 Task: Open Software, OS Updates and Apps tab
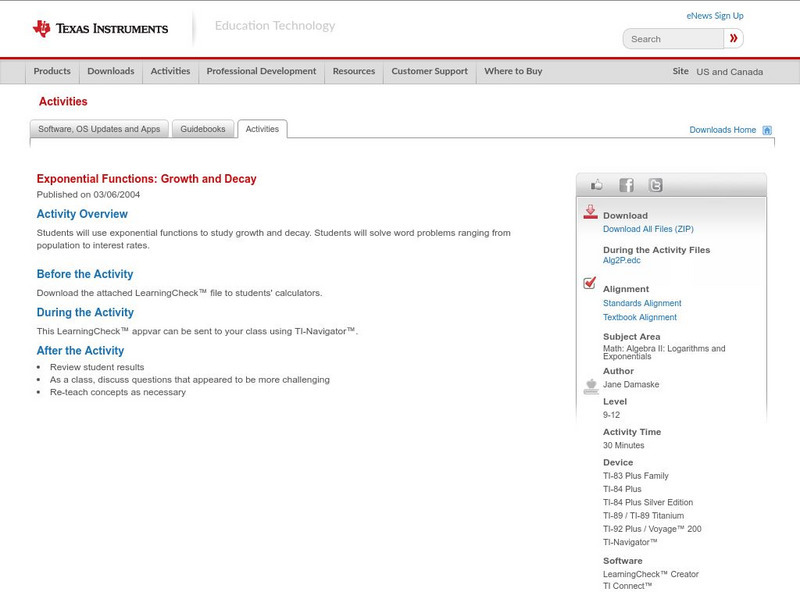[x=99, y=129]
